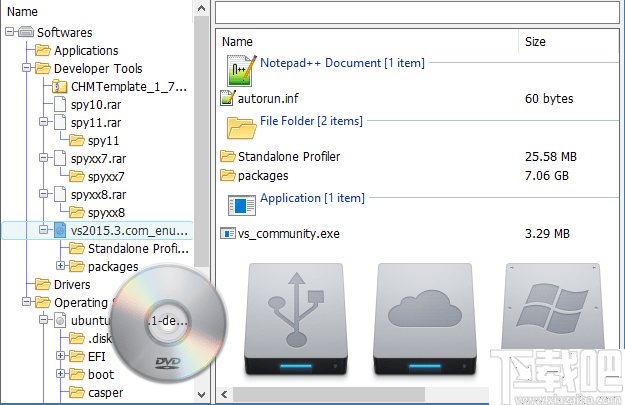Select the autorun.inf file name
625x405 pixels.
(x=268, y=98)
